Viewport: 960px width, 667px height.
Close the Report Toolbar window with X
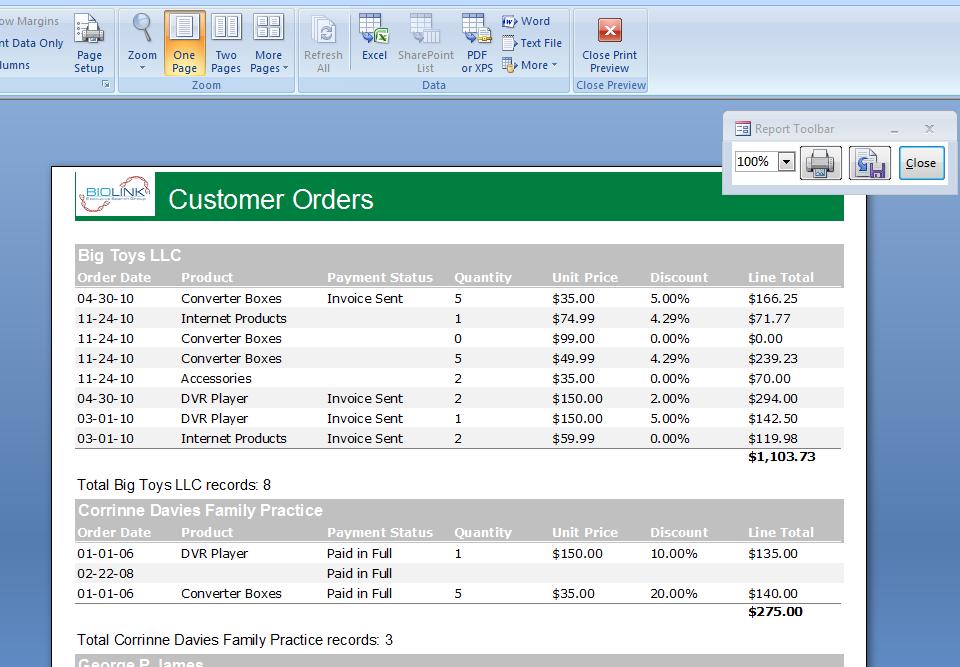tap(929, 129)
